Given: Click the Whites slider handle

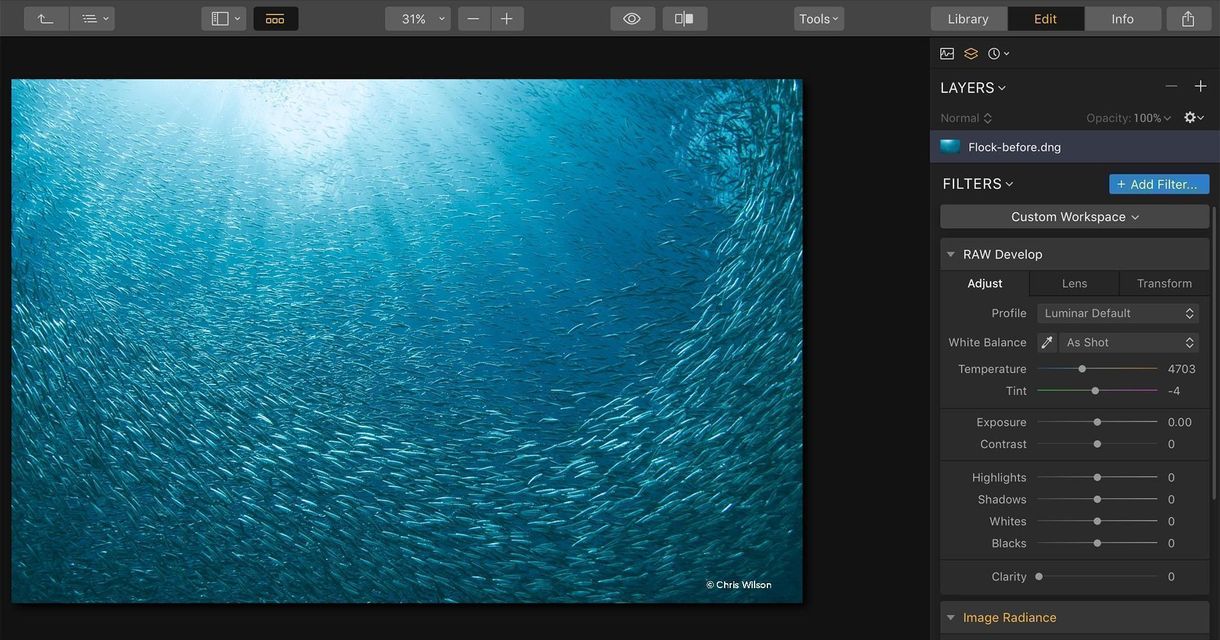Looking at the screenshot, I should (1097, 521).
